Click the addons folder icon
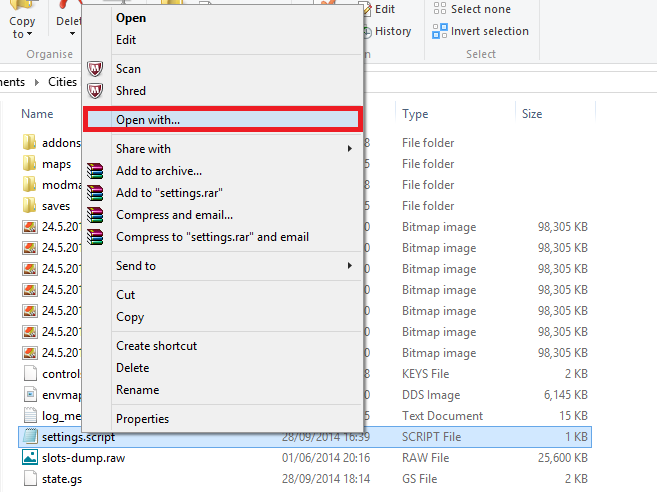The width and height of the screenshot is (657, 492). coord(30,143)
